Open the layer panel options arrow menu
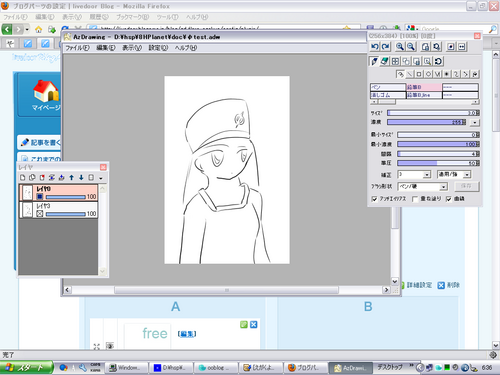 point(101,178)
